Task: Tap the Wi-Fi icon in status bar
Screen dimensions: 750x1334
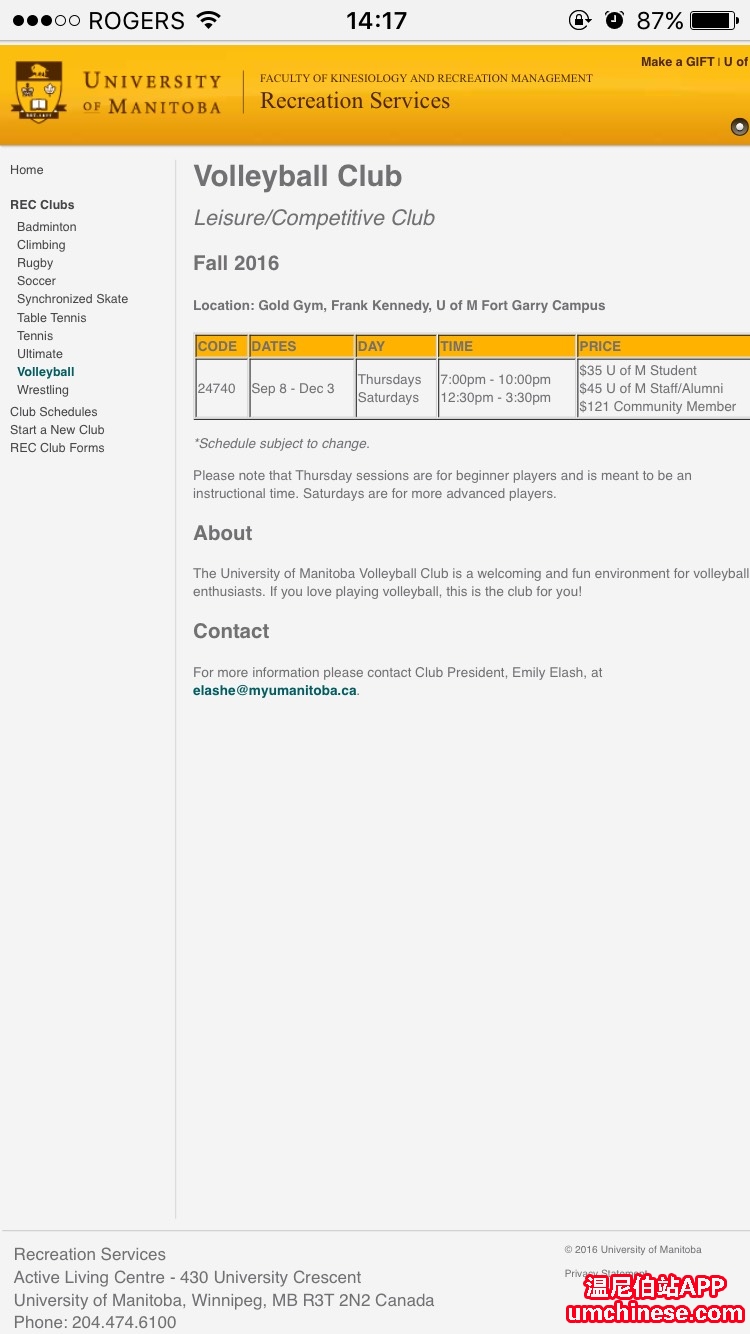Action: pyautogui.click(x=208, y=20)
